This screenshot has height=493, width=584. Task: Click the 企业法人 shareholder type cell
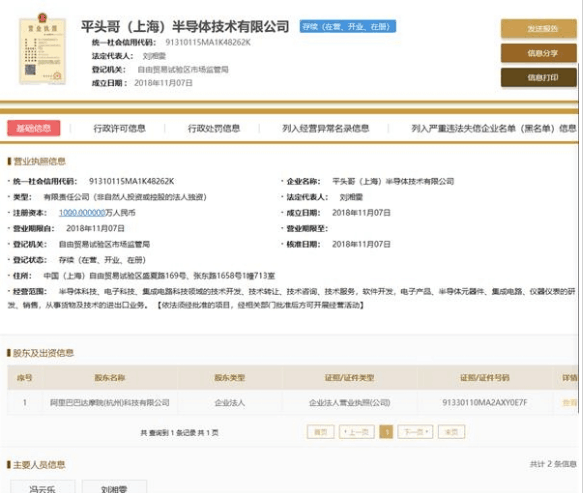click(x=229, y=403)
